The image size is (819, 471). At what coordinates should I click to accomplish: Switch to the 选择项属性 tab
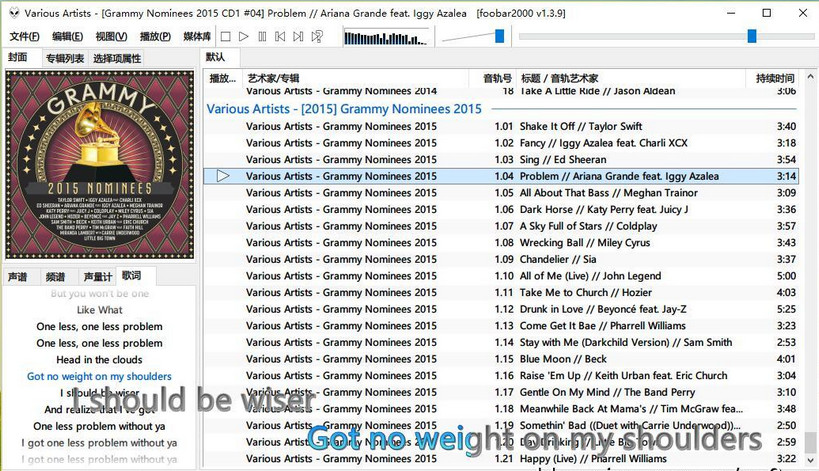pos(117,58)
